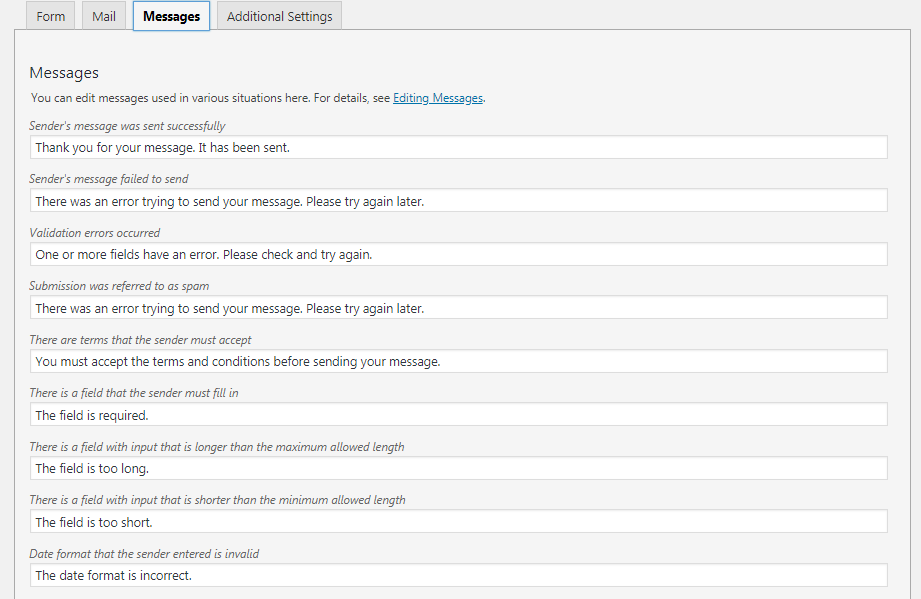The width and height of the screenshot is (921, 599).
Task: Focus the 'The field is too short.' field
Action: 458,521
